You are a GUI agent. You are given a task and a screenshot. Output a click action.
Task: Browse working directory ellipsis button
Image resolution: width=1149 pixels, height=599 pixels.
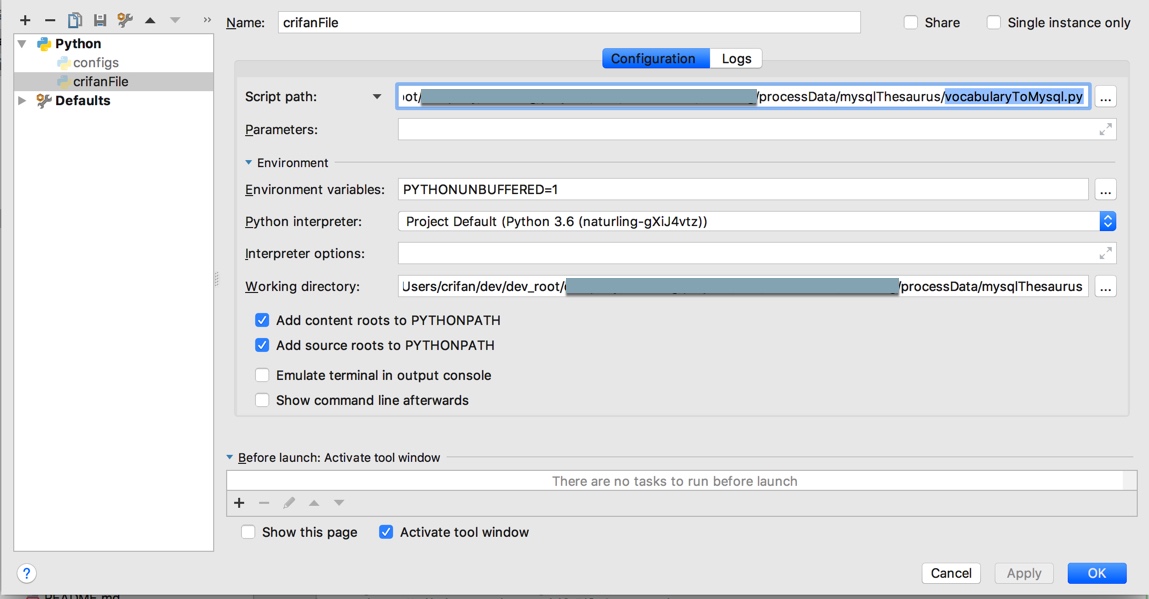coord(1106,287)
